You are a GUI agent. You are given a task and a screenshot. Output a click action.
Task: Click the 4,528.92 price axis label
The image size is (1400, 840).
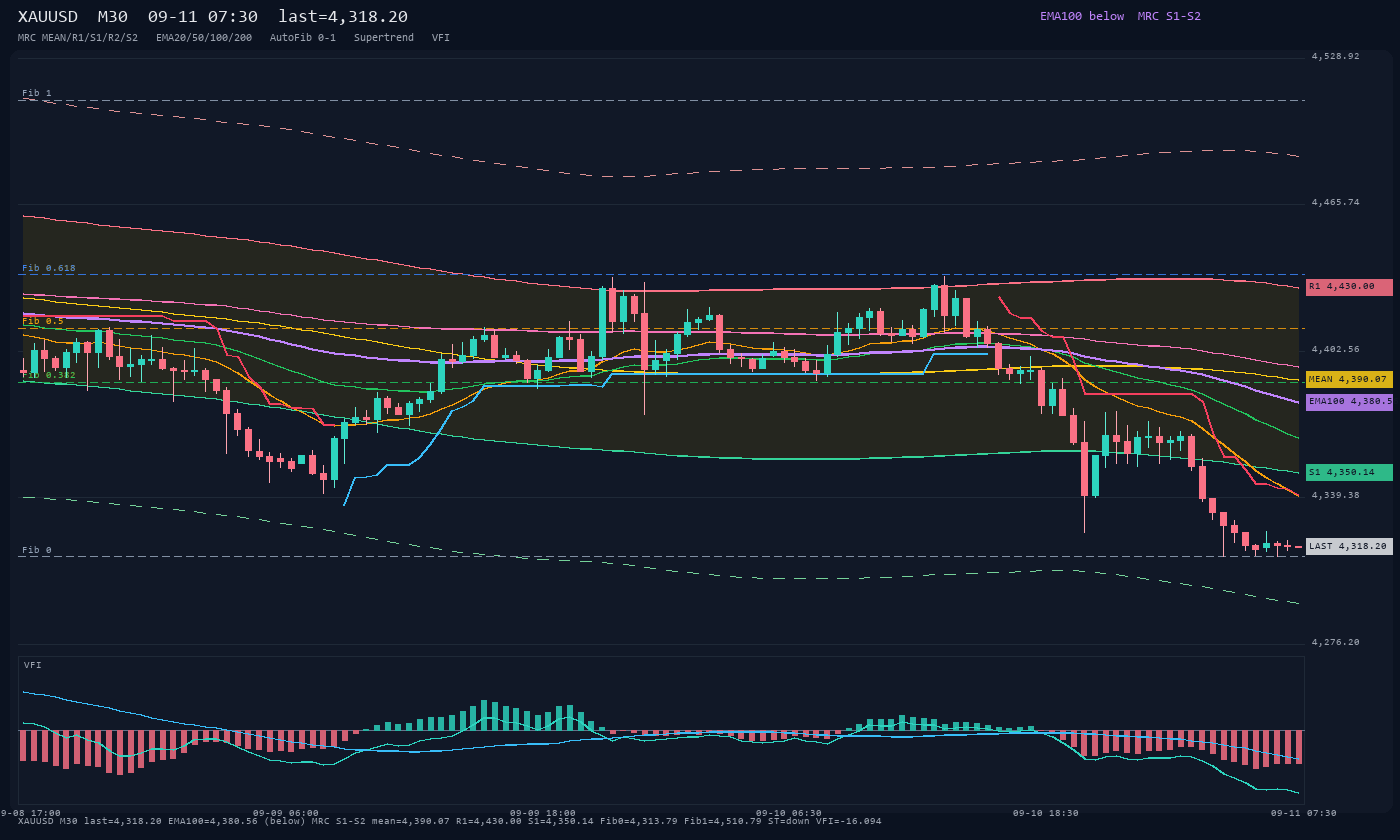point(1336,57)
